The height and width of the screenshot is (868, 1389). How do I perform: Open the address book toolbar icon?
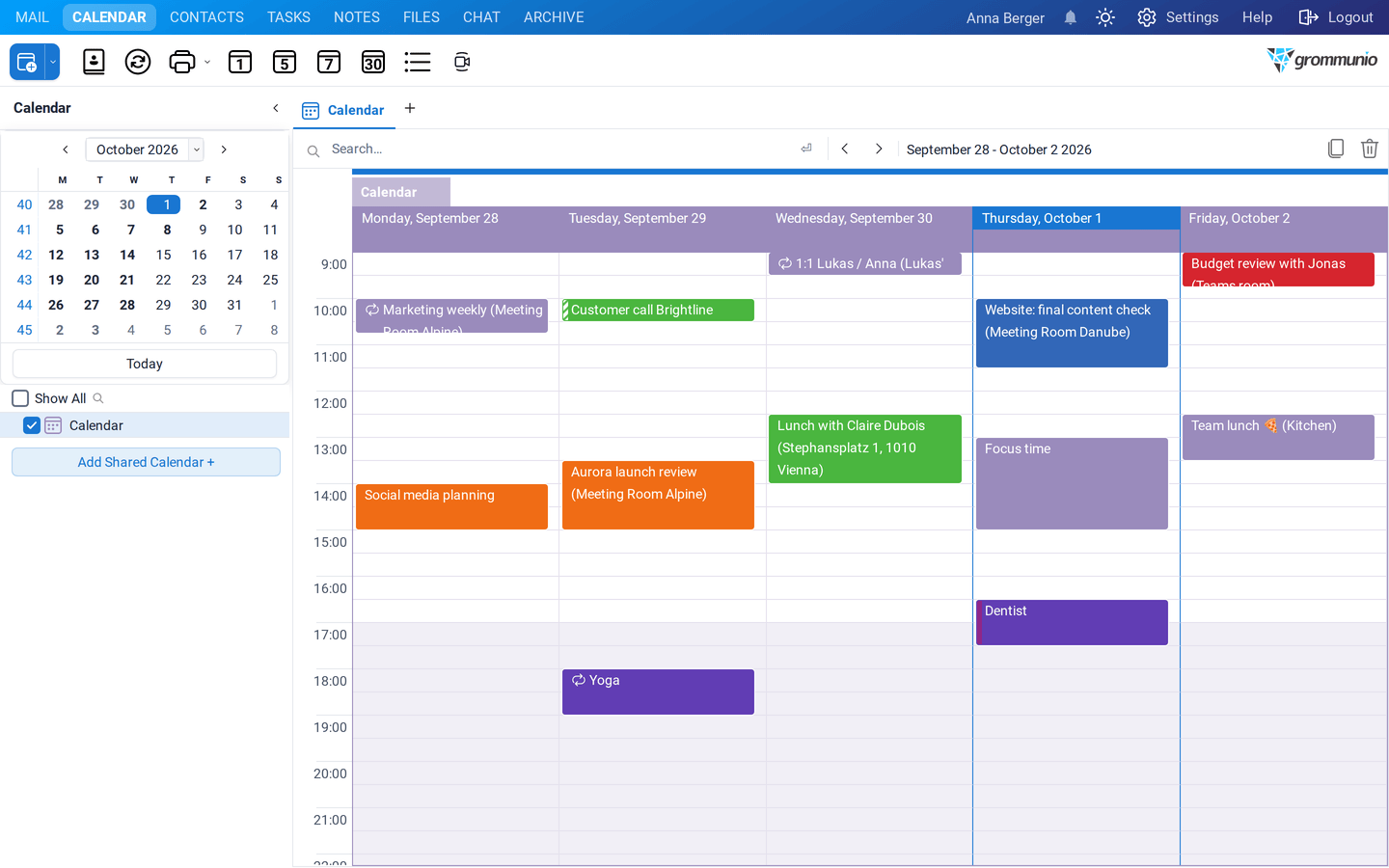(94, 62)
